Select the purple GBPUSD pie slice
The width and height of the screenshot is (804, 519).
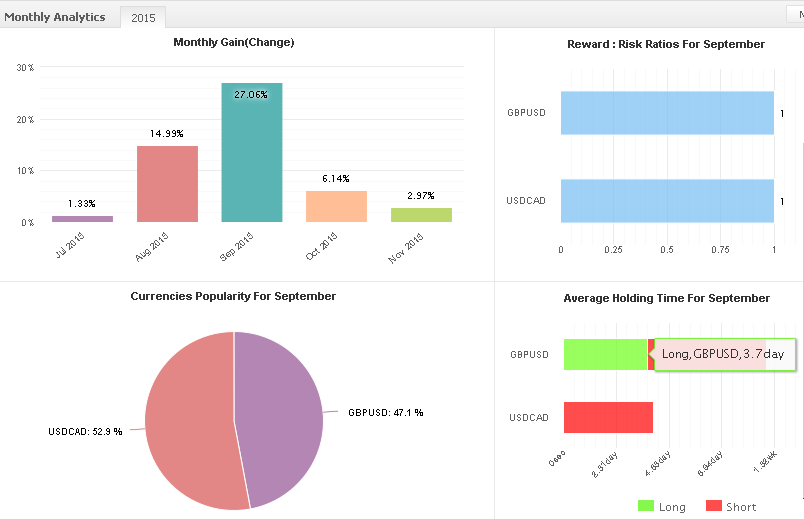280,410
